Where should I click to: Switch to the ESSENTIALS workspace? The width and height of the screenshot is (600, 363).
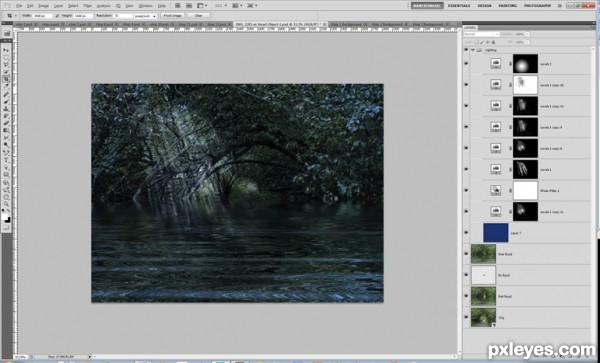(459, 6)
